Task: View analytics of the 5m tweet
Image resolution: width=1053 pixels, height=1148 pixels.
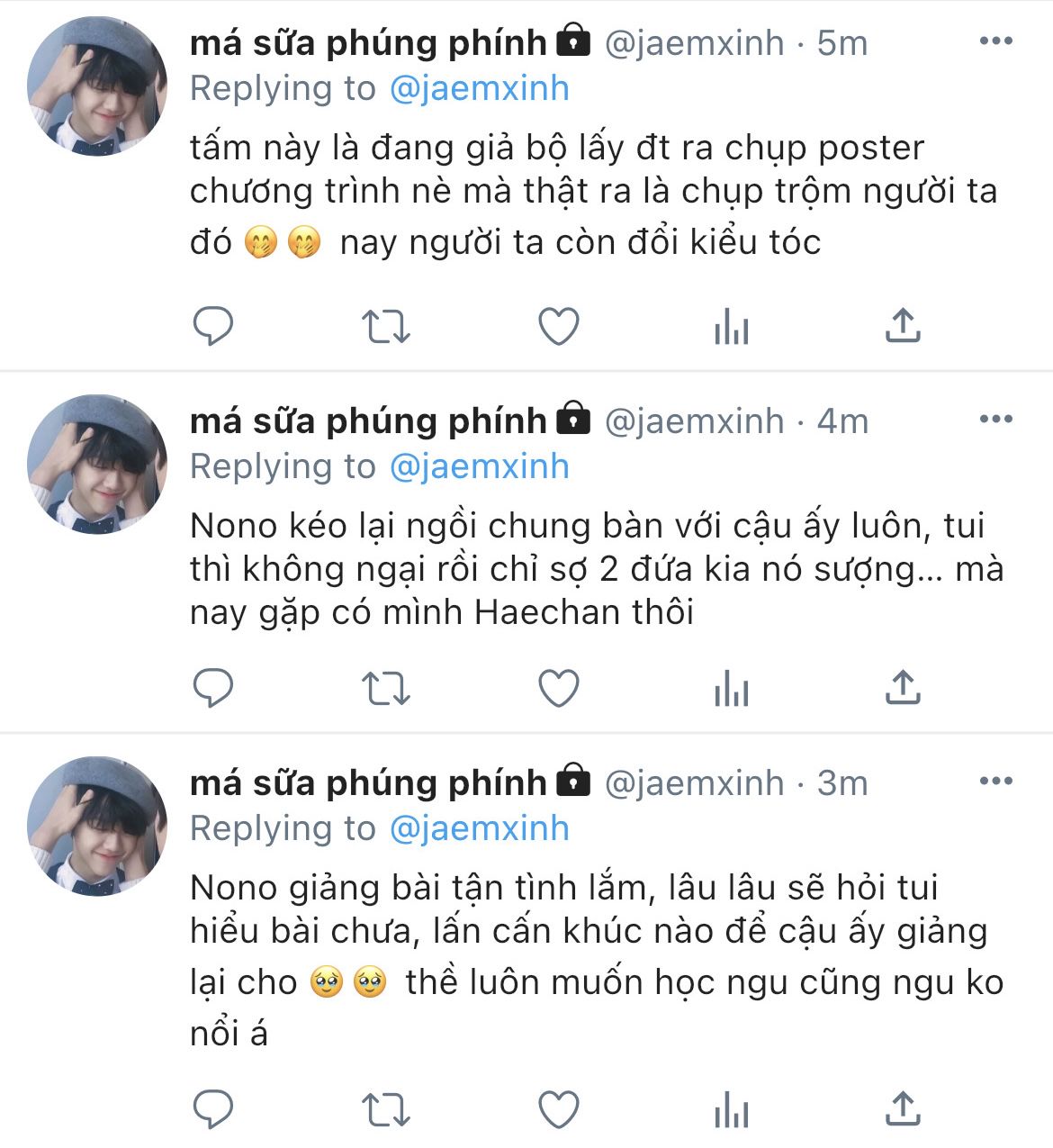Action: point(731,327)
